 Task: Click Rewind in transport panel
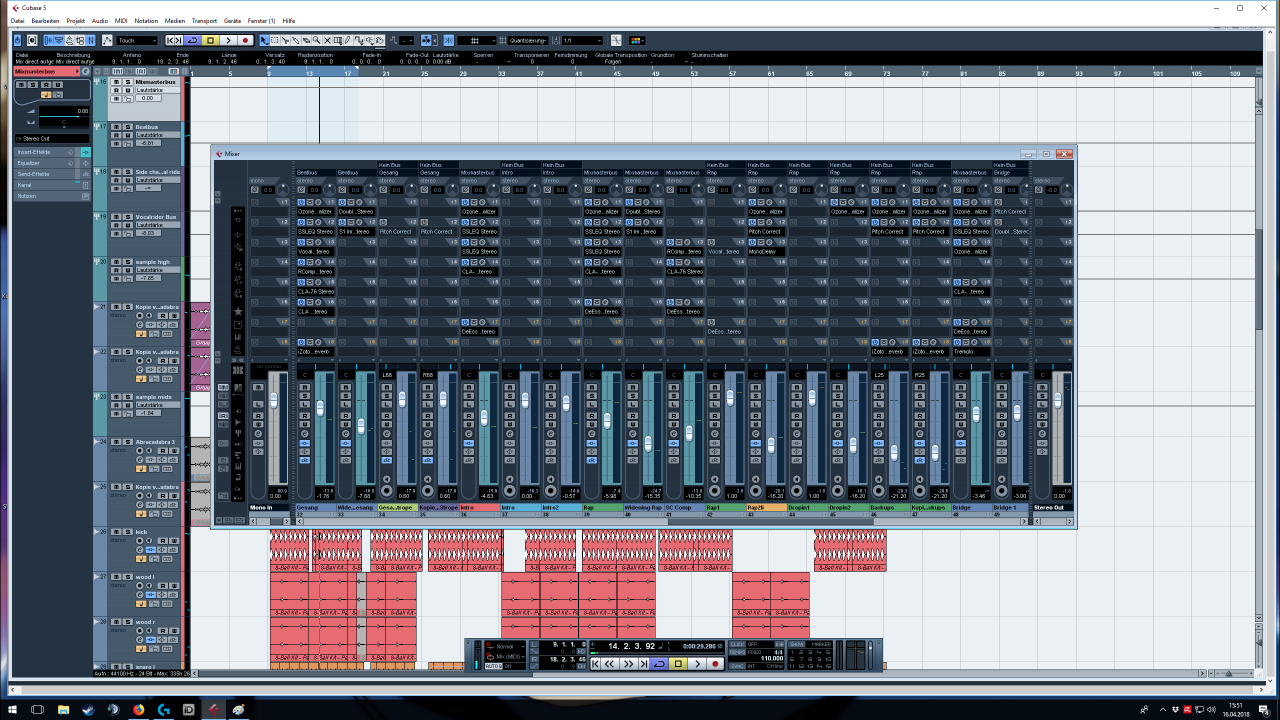(609, 664)
